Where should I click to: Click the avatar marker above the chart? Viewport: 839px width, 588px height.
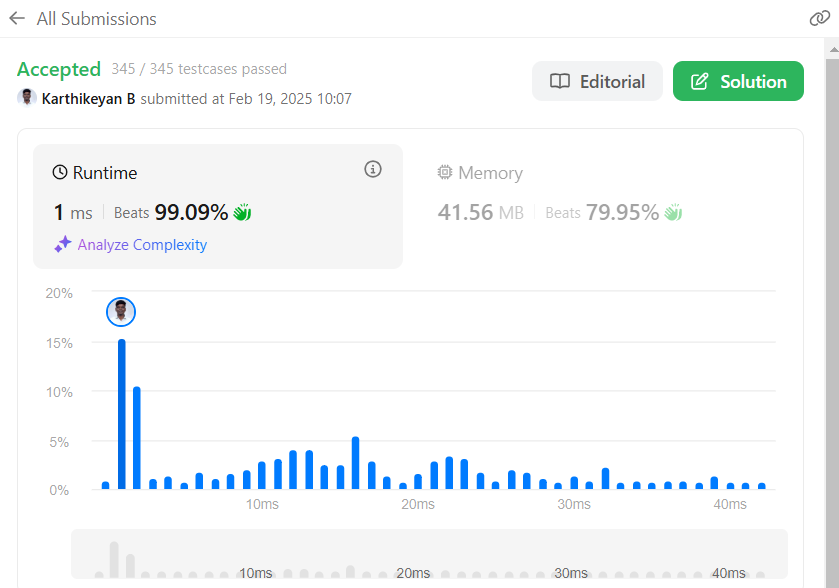tap(121, 312)
